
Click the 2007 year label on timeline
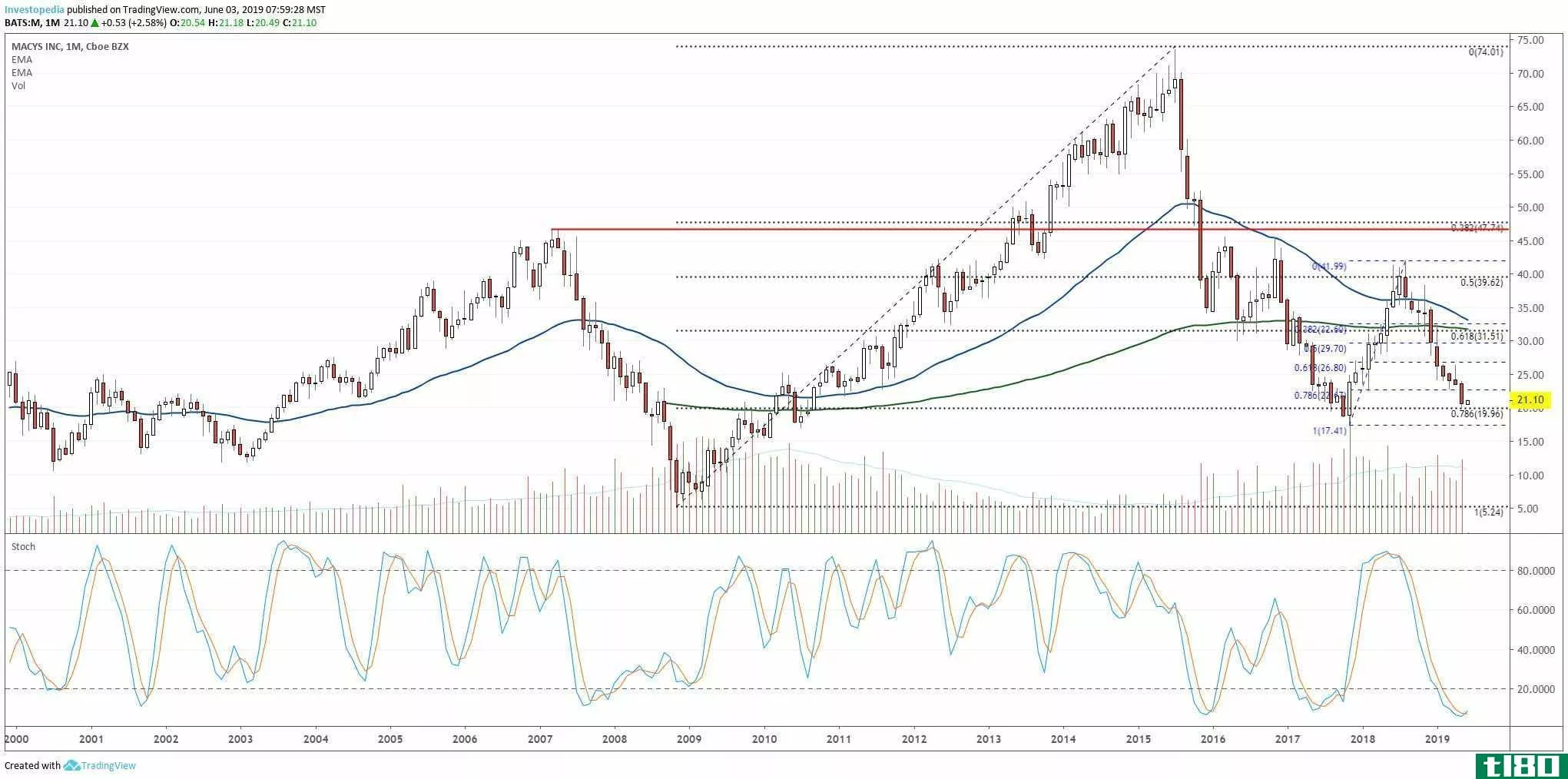(x=540, y=740)
